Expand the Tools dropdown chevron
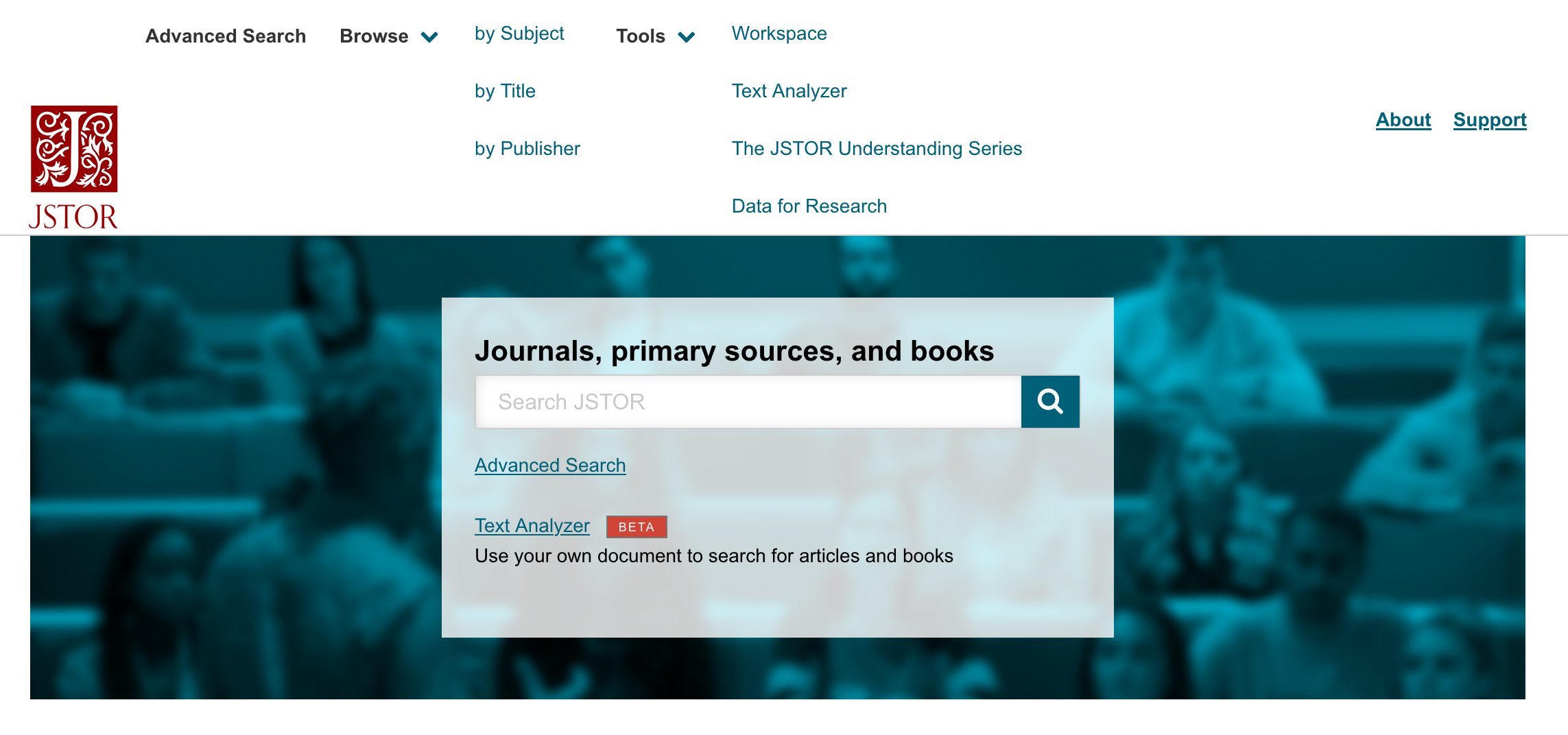 click(687, 36)
